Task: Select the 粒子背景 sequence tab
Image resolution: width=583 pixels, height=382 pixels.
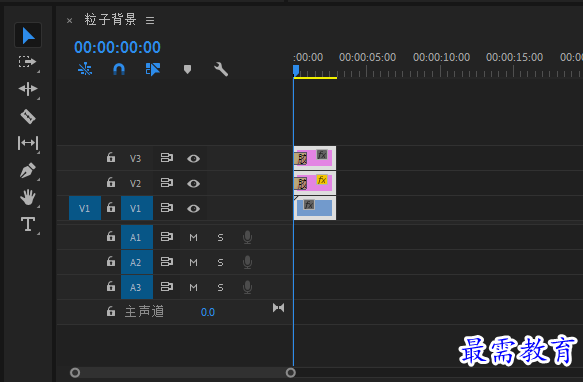Action: tap(110, 19)
